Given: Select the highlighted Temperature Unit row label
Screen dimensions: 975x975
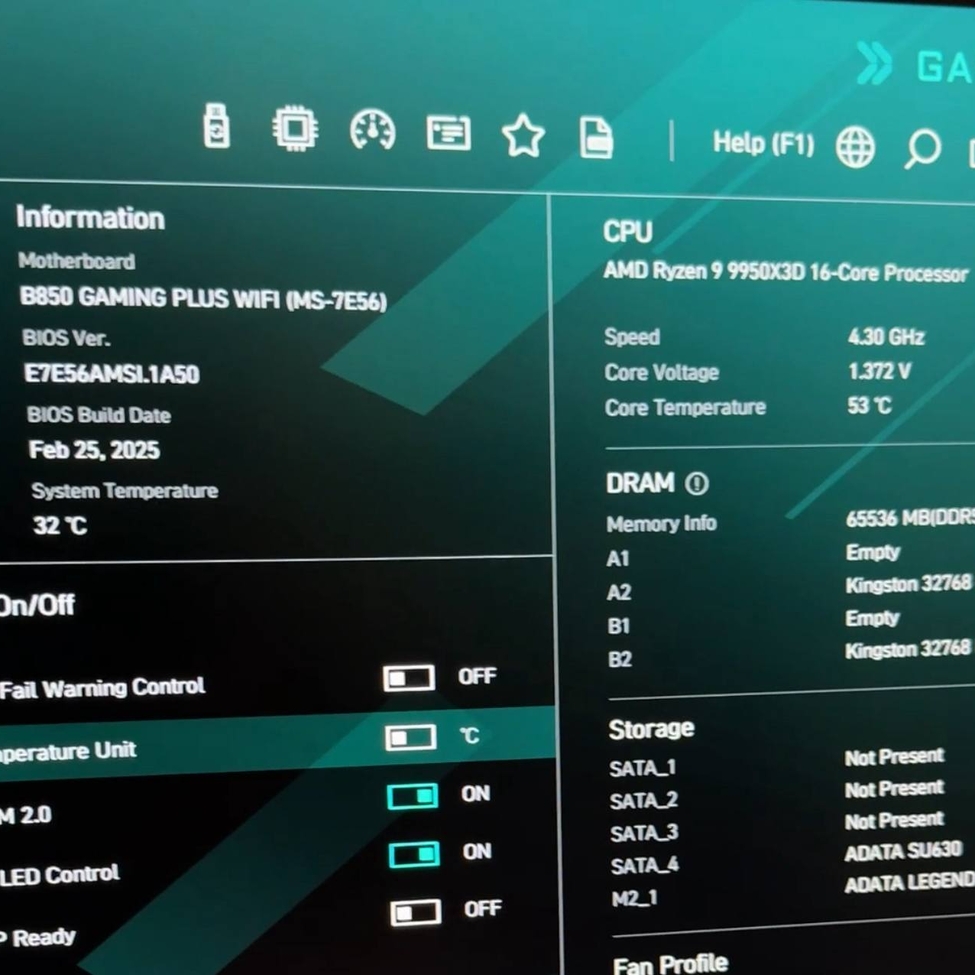Looking at the screenshot, I should [x=68, y=751].
